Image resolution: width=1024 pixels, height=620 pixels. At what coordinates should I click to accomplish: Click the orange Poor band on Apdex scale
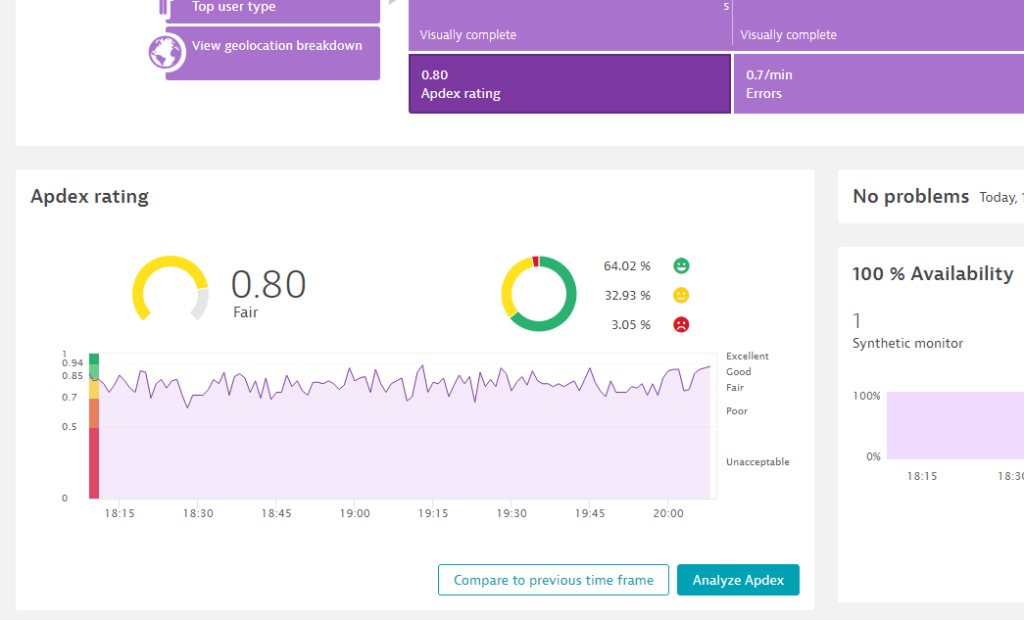point(94,412)
